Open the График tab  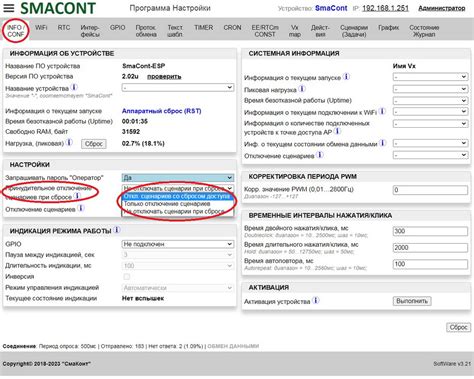pos(389,28)
